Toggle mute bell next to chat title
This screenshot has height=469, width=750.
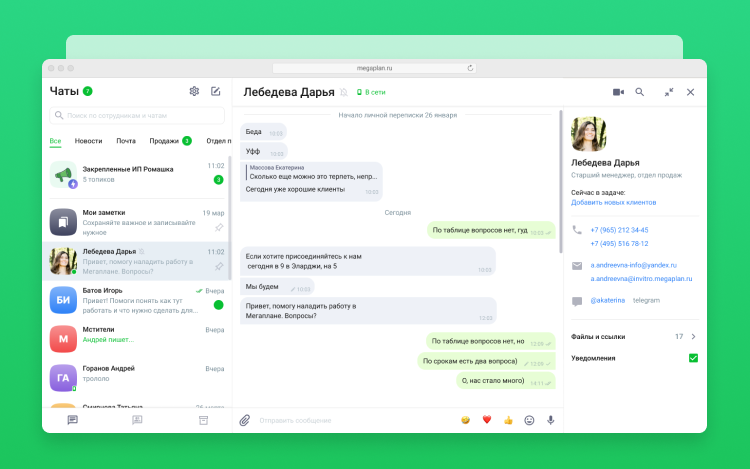[343, 92]
